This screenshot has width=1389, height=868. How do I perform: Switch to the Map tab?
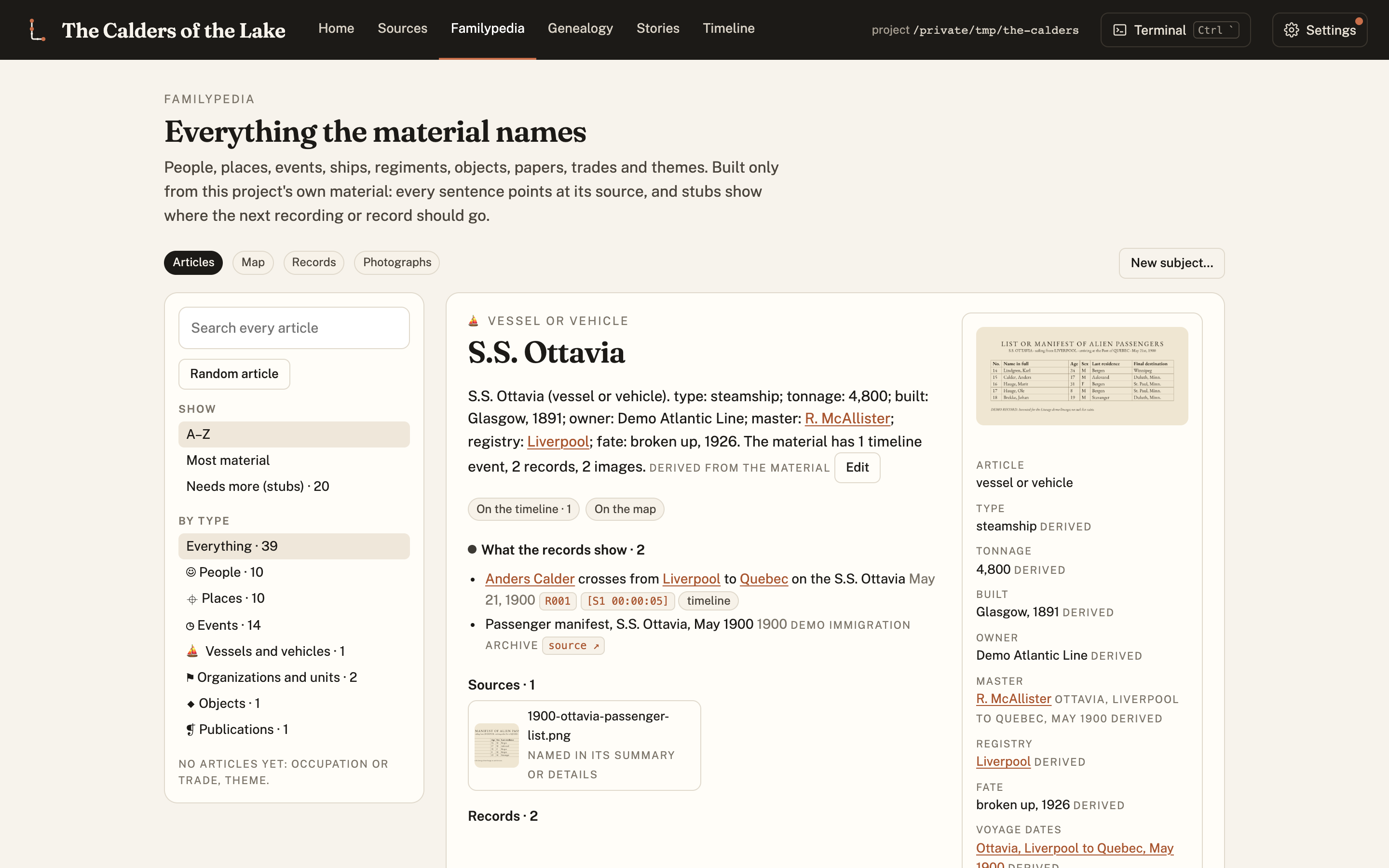(253, 262)
